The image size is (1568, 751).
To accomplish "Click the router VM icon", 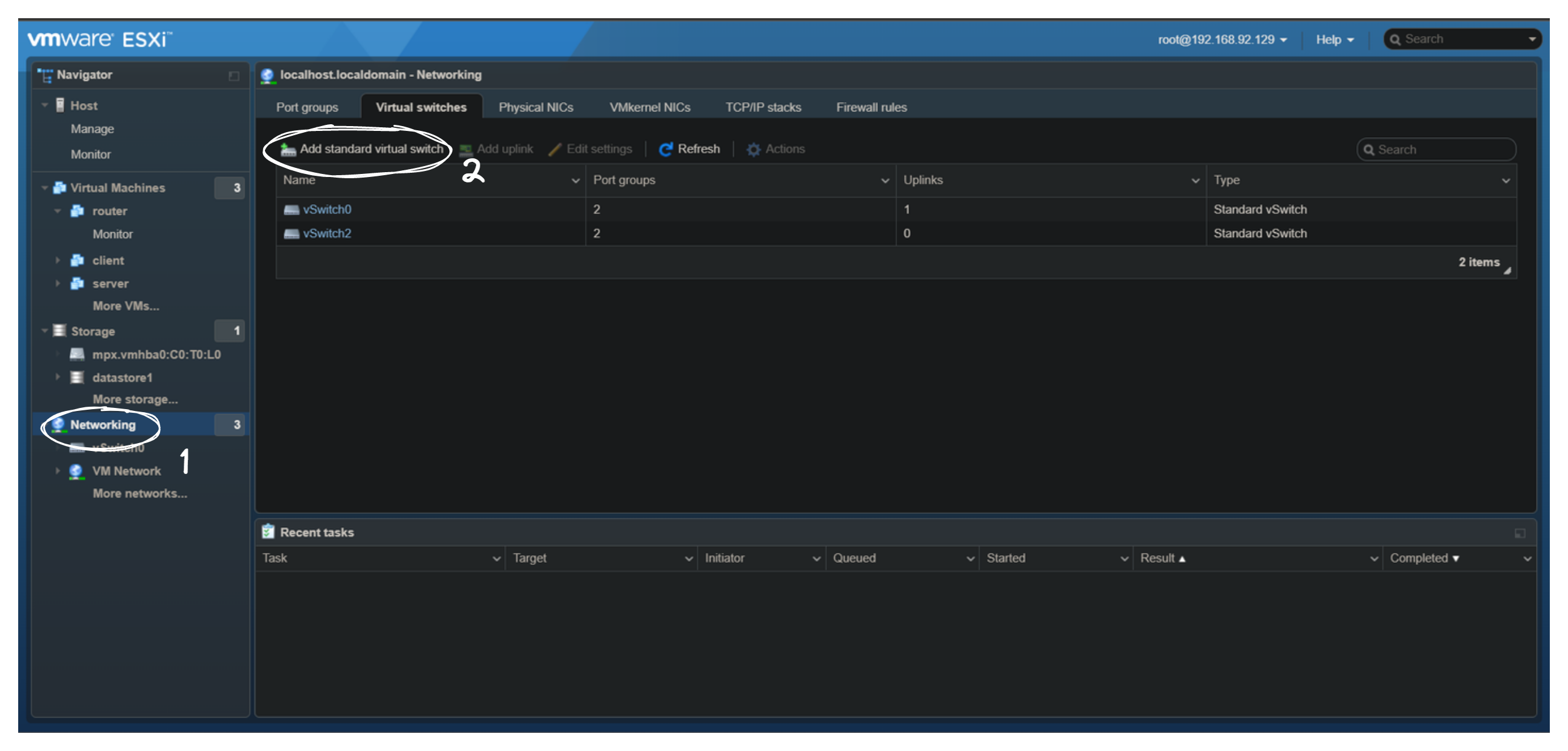I will pos(77,211).
